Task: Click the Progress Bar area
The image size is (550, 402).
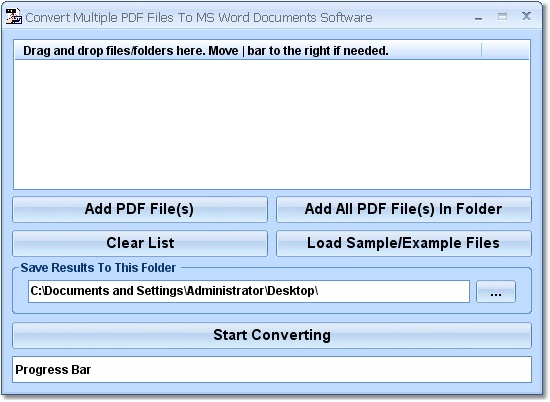Action: coord(272,370)
